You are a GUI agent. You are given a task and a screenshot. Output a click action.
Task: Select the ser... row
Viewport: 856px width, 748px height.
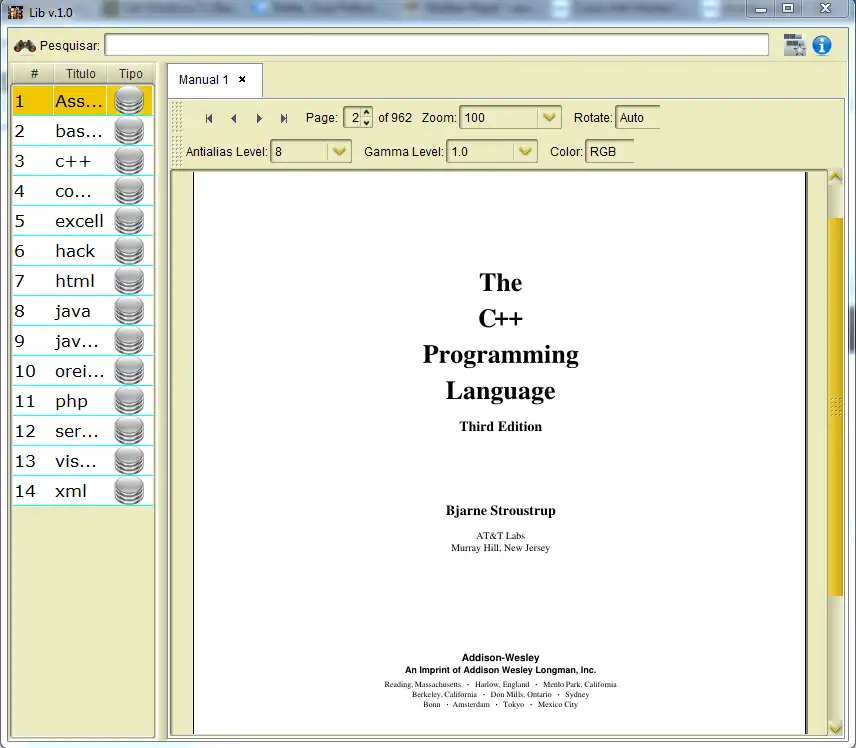[82, 431]
